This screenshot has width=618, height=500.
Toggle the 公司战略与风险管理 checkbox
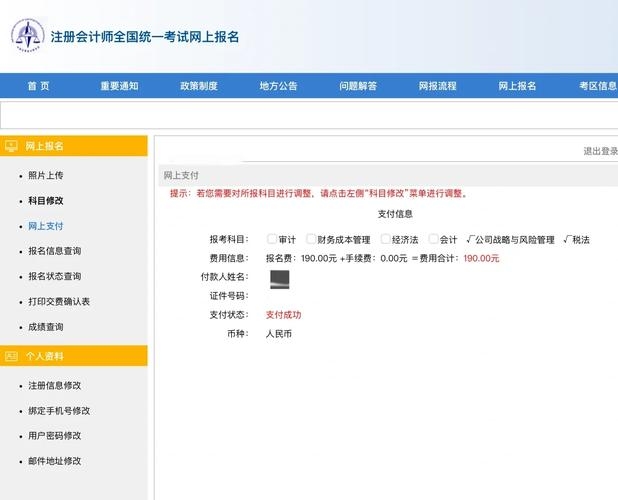[x=469, y=239]
